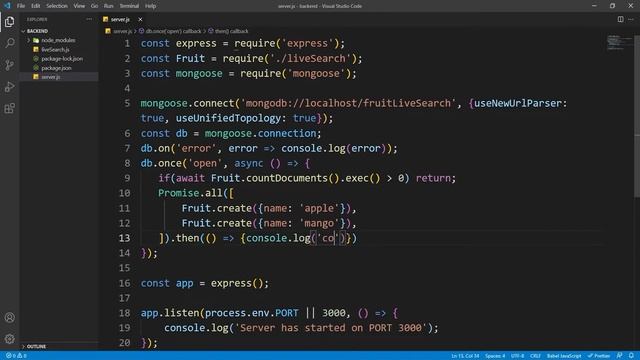
Task: Click 'express' string on line 1
Action: [x=307, y=43]
